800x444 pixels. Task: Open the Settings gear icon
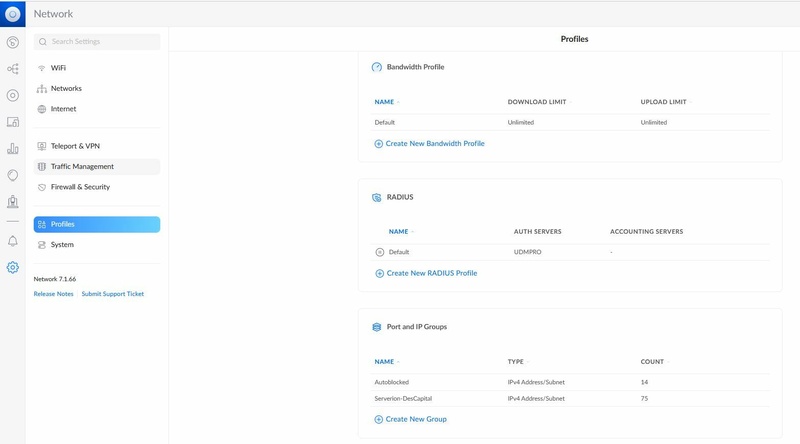click(x=13, y=267)
